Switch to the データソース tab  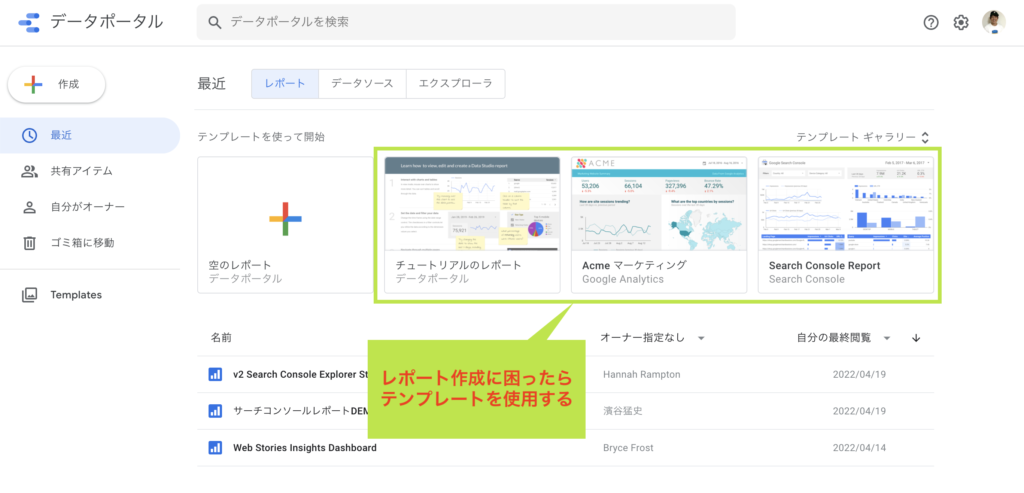point(362,84)
